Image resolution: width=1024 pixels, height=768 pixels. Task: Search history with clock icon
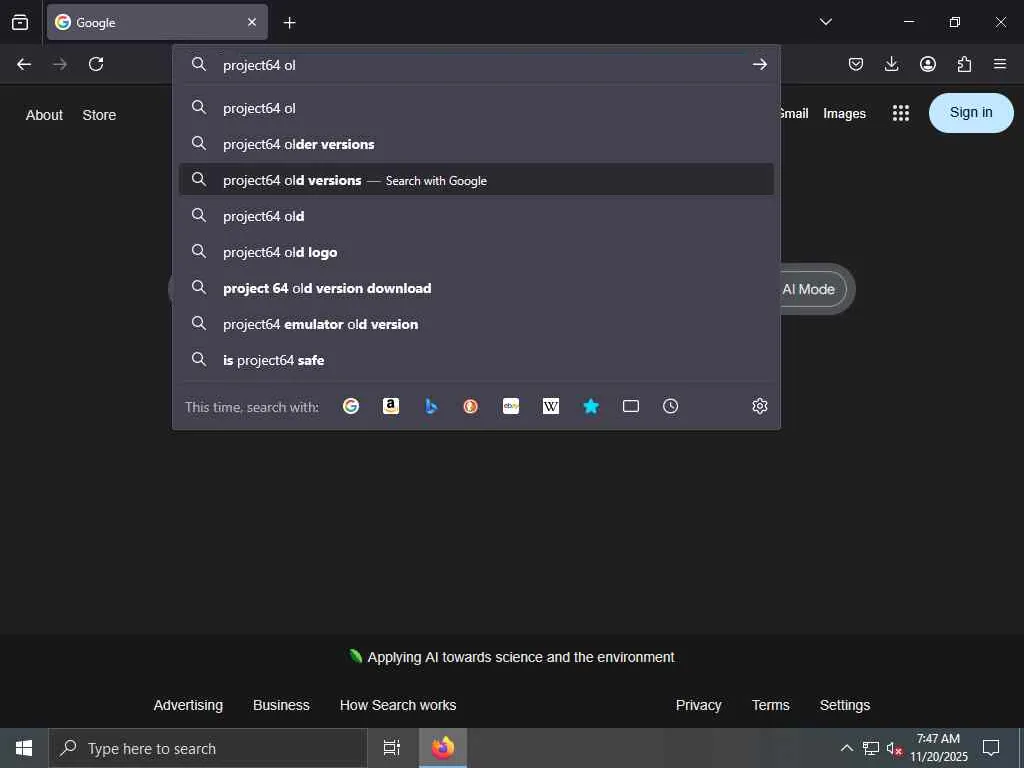671,406
